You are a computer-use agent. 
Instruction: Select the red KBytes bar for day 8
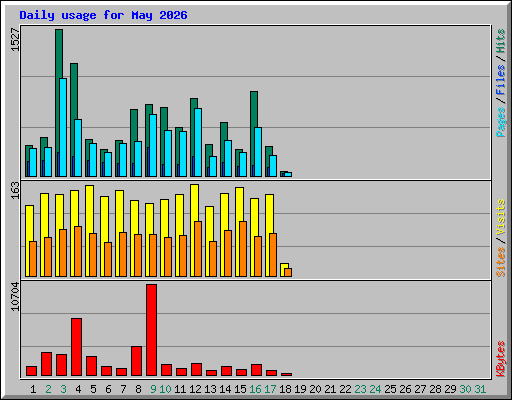click(x=136, y=361)
